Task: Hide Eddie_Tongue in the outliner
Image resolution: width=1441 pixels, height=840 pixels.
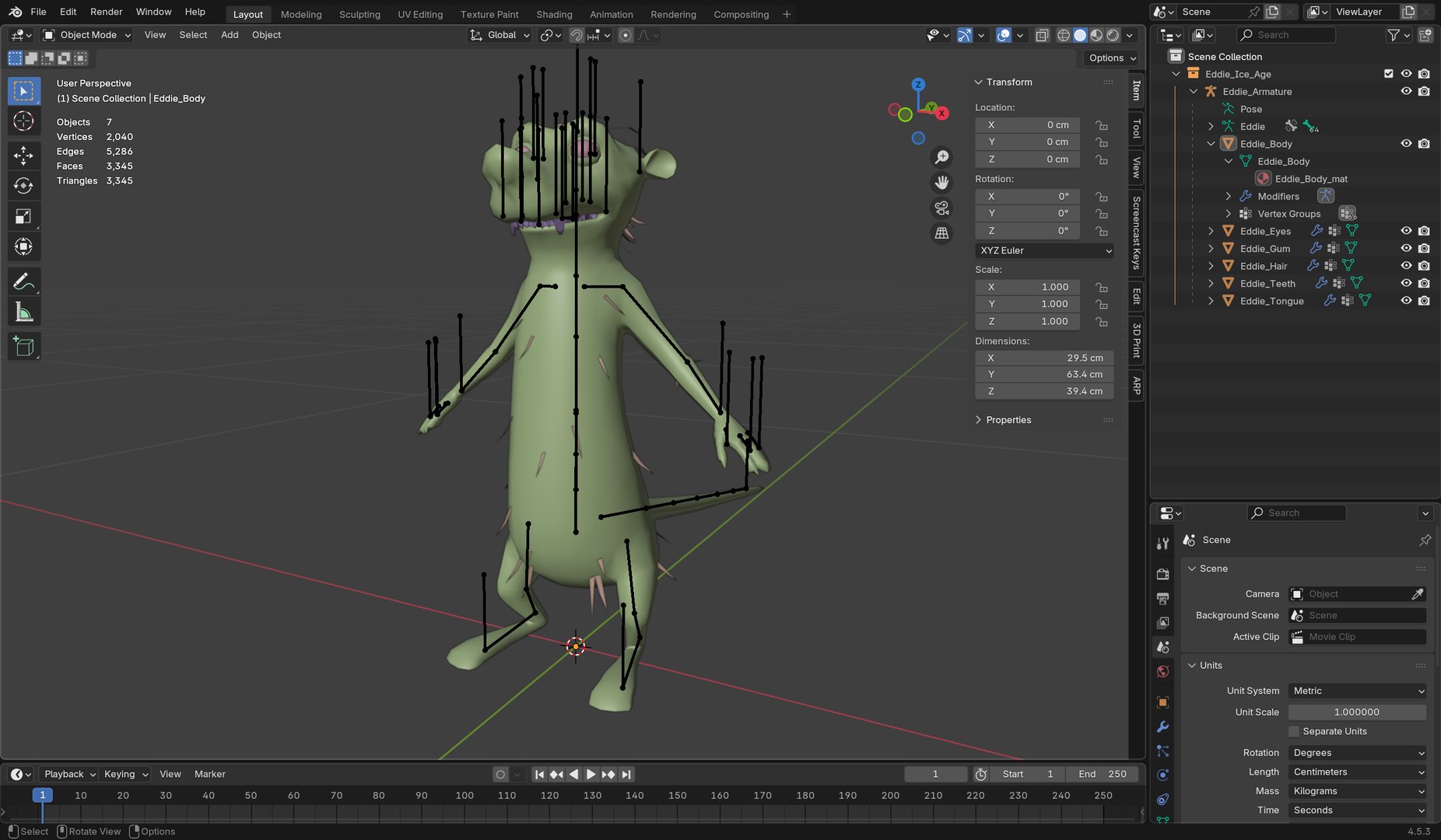Action: tap(1406, 301)
